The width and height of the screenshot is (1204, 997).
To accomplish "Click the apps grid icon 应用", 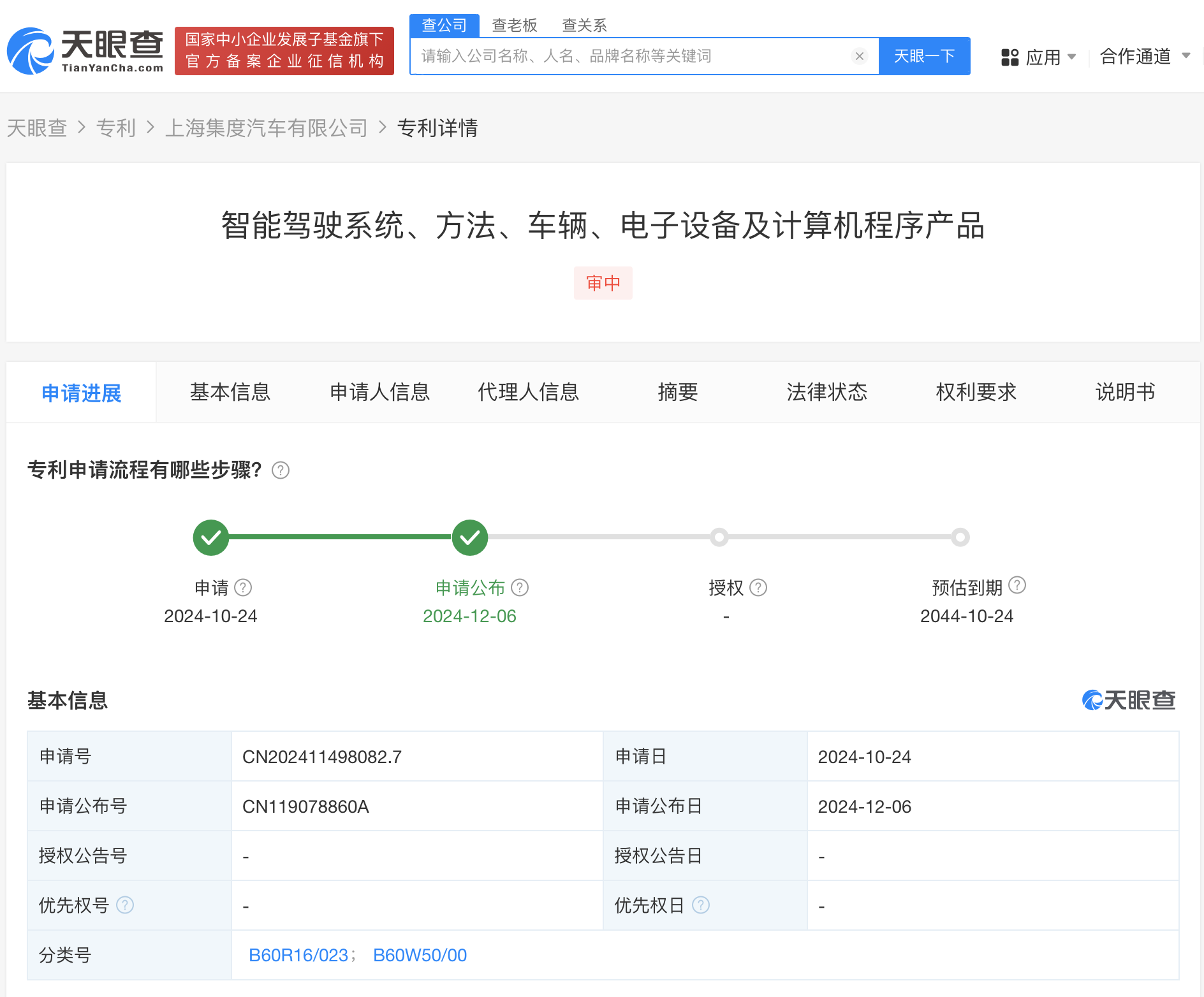I will [x=1009, y=57].
